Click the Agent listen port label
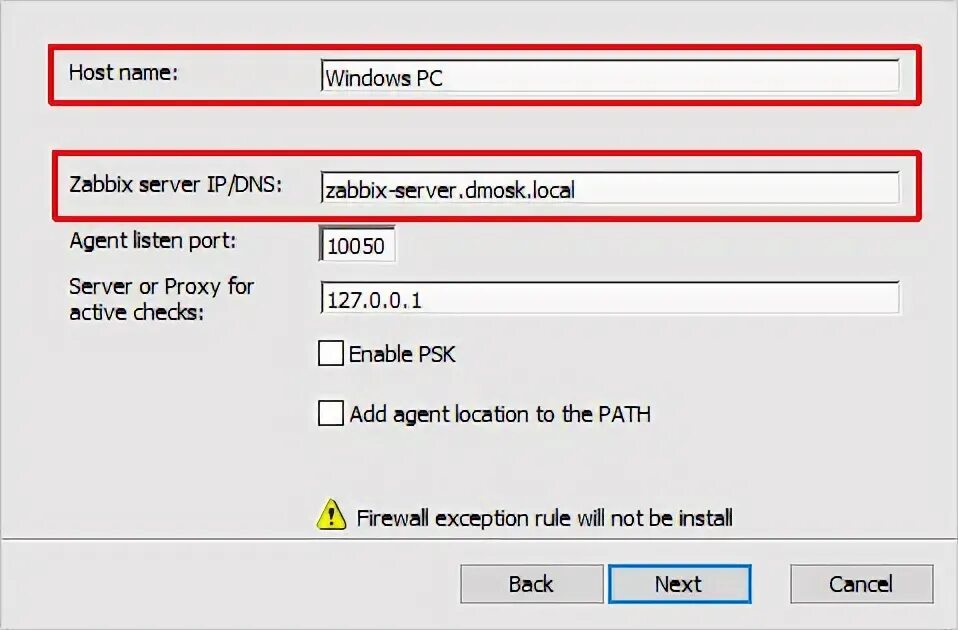Screen dimensions: 958x630 click(153, 241)
